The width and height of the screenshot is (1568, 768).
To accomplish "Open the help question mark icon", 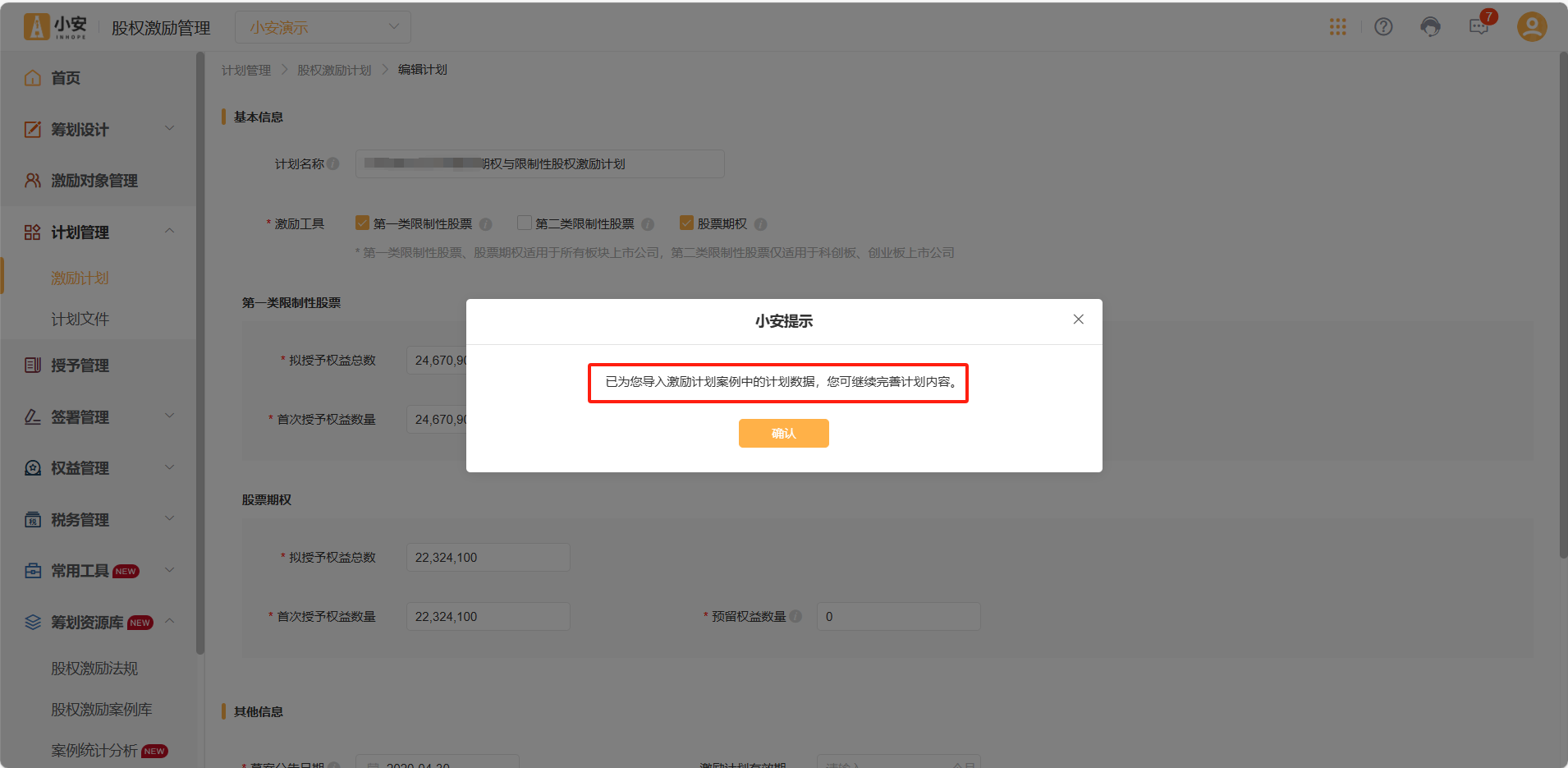I will pos(1384,27).
